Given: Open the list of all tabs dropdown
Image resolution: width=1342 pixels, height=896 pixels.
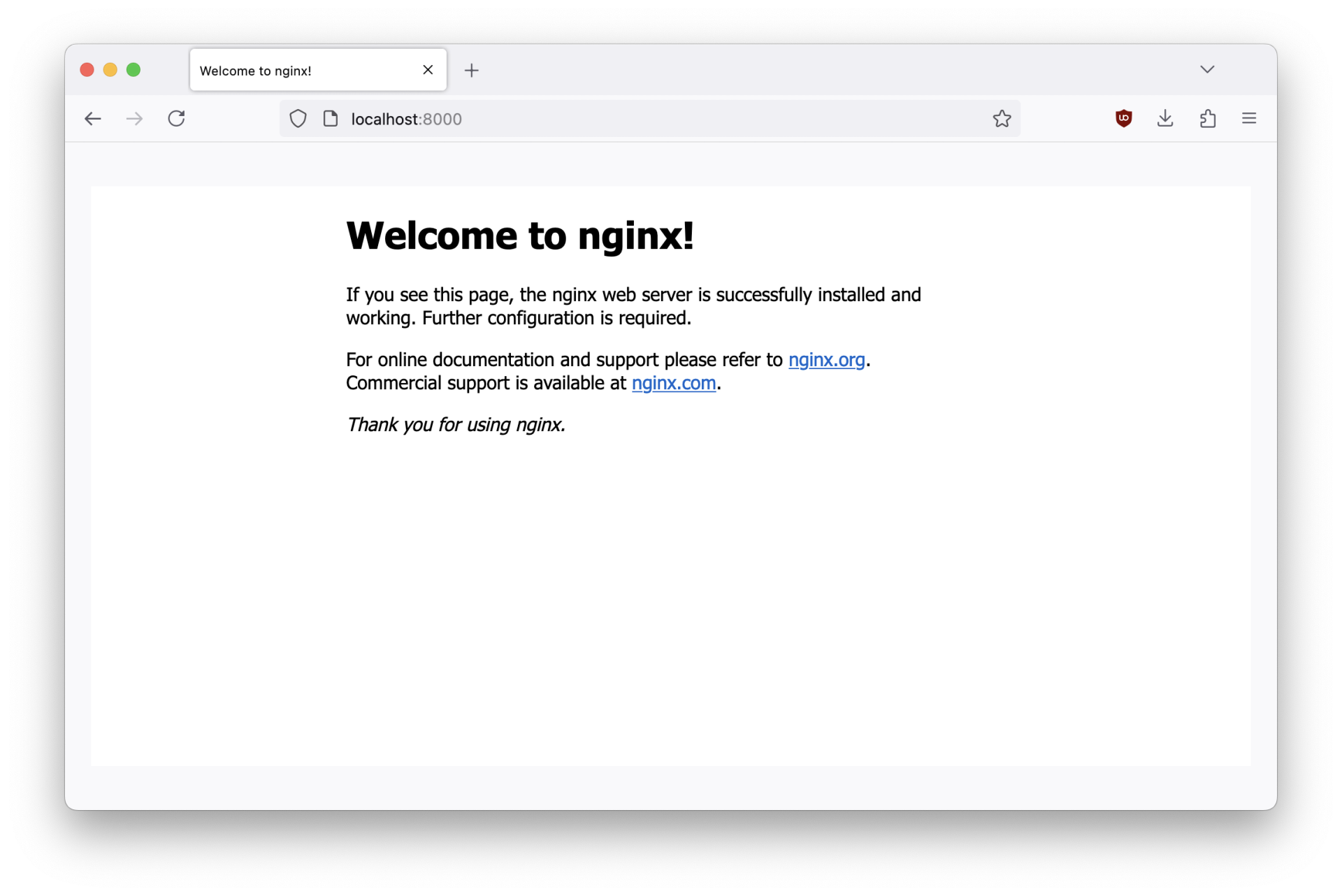Looking at the screenshot, I should pyautogui.click(x=1207, y=69).
